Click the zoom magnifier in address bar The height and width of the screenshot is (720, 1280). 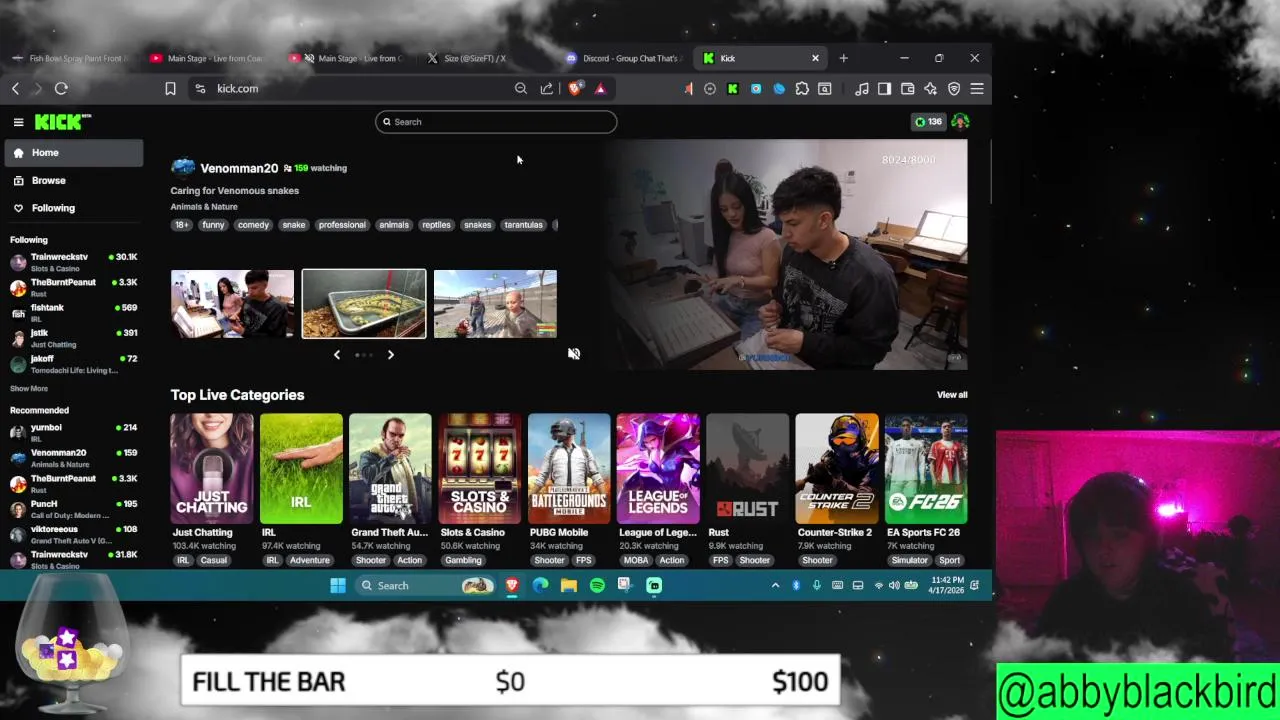pyautogui.click(x=521, y=89)
